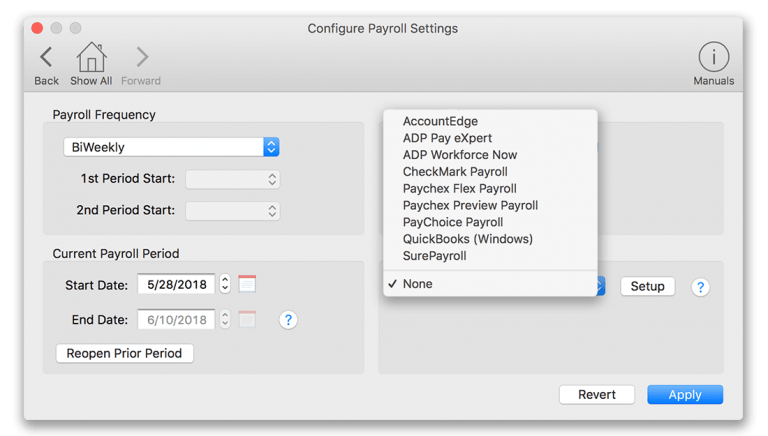Open Start Date calendar picker icon
Image resolution: width=768 pixels, height=436 pixels.
247,284
